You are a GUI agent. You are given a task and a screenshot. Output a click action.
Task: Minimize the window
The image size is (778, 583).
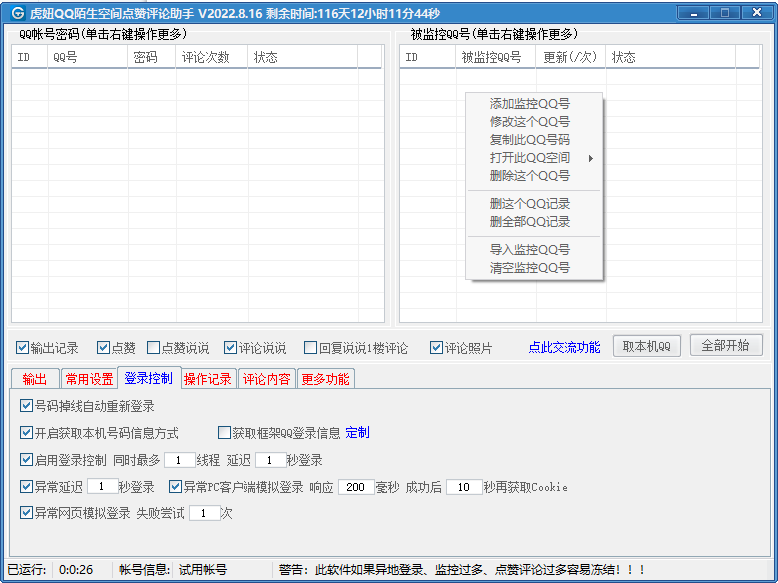coord(694,12)
